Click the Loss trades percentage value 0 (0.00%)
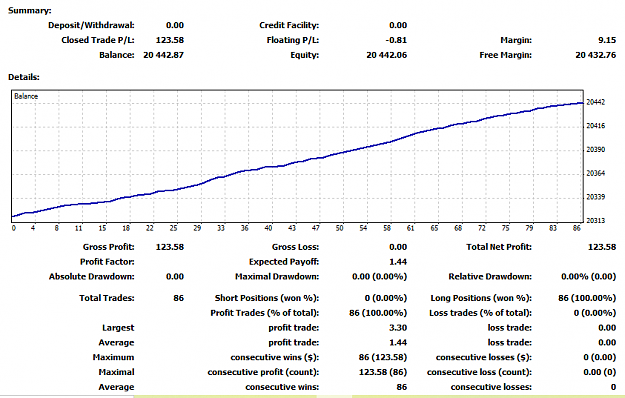The image size is (625, 398). (595, 313)
